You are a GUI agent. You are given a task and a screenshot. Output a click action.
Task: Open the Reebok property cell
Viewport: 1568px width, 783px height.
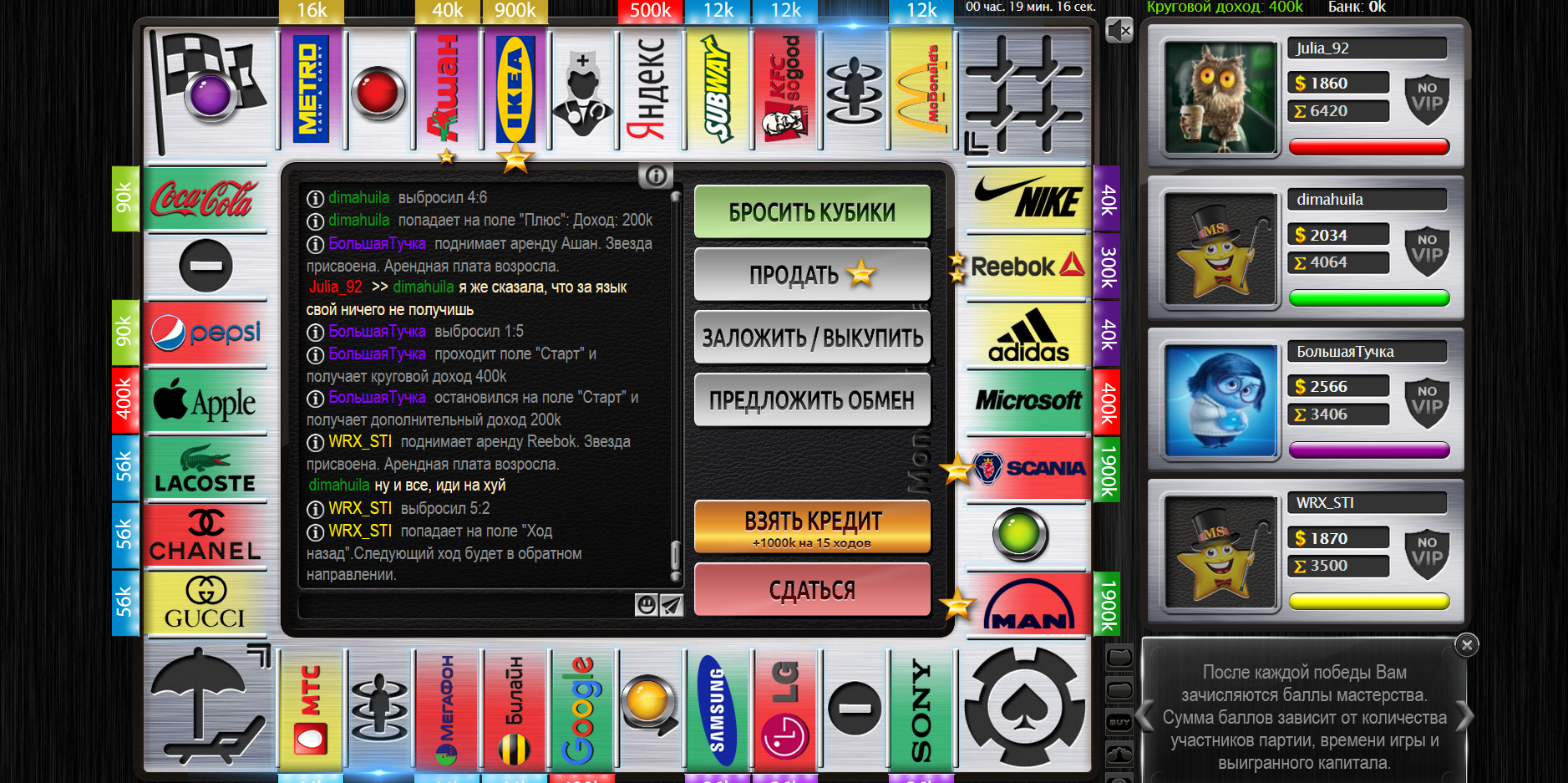(x=1029, y=266)
